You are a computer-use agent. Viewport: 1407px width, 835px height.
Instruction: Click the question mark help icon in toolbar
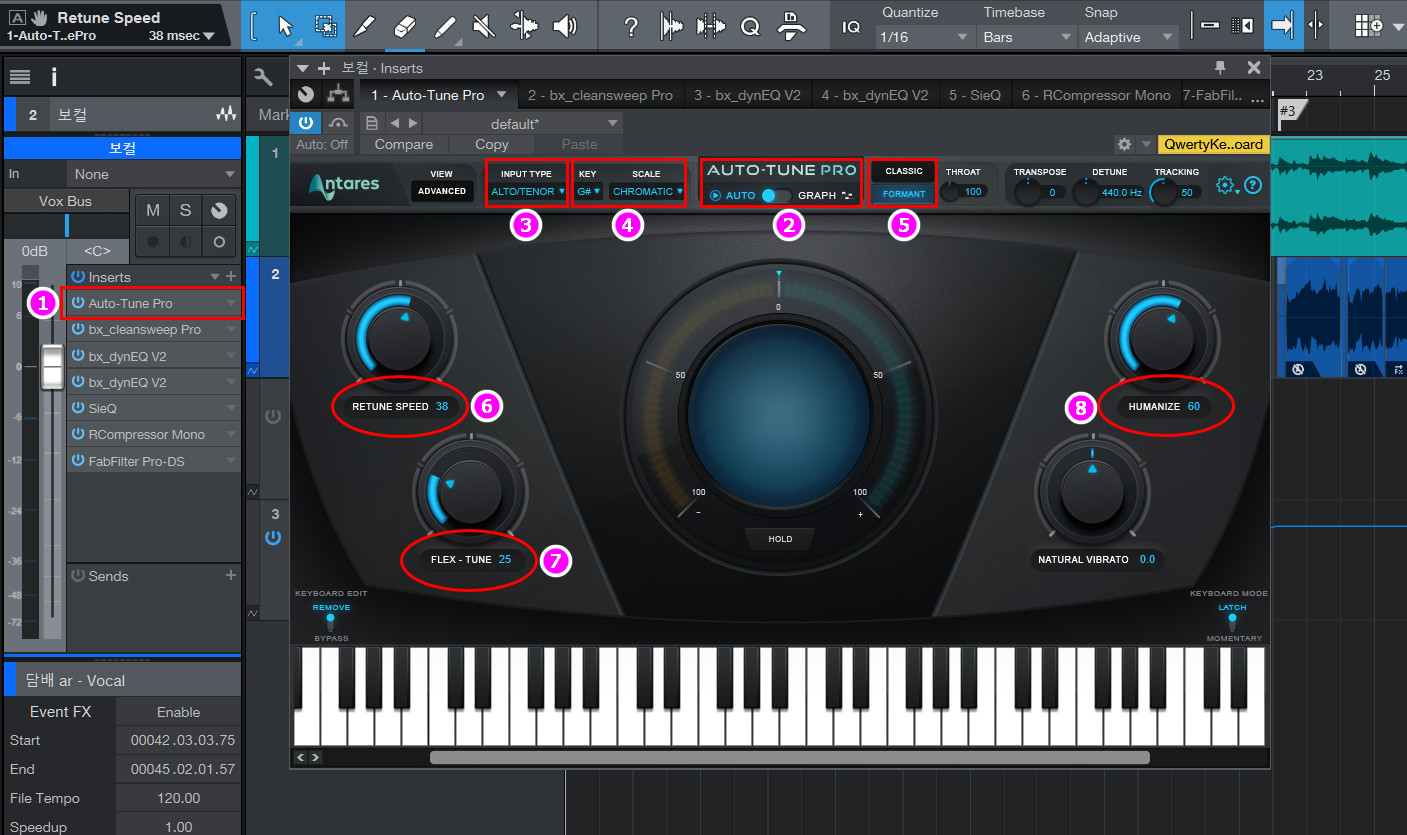[x=630, y=27]
